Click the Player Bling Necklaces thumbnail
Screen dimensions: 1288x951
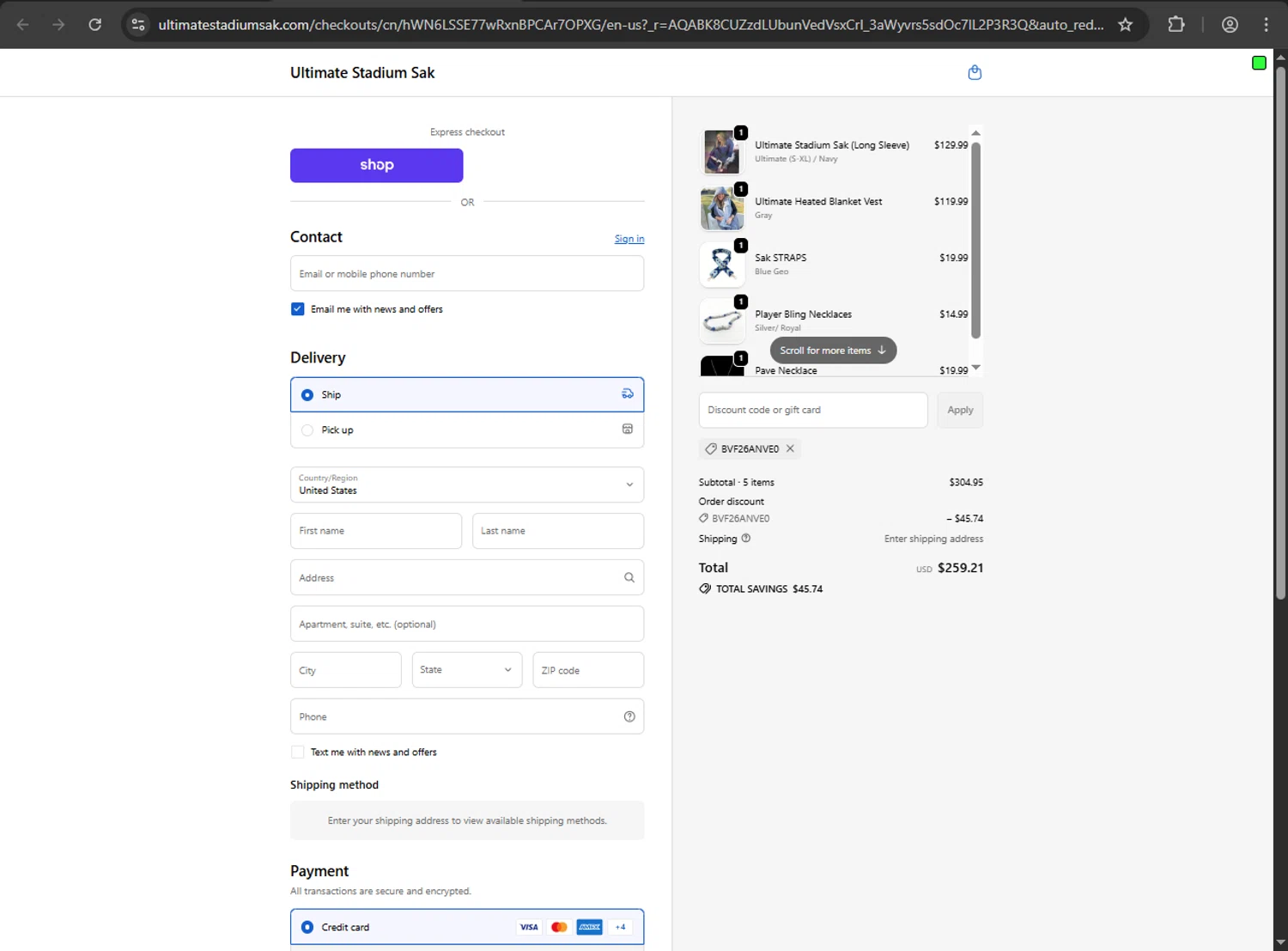click(722, 320)
